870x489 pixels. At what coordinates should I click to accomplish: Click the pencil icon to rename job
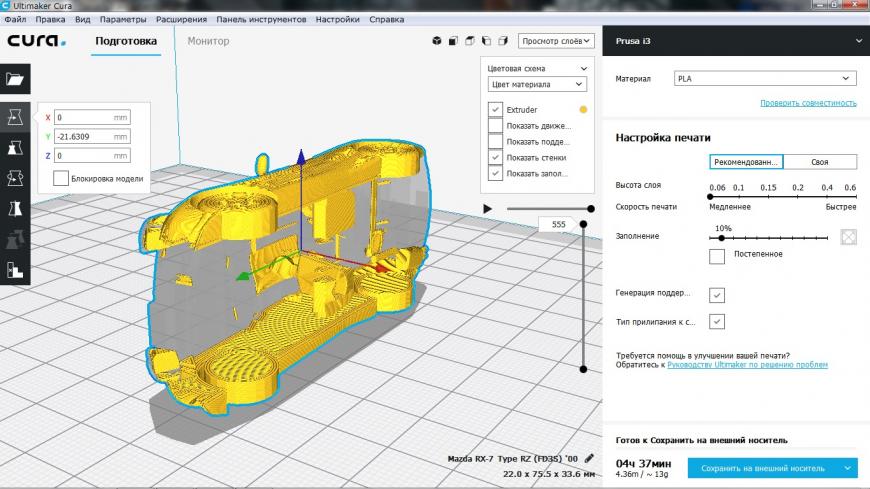589,458
